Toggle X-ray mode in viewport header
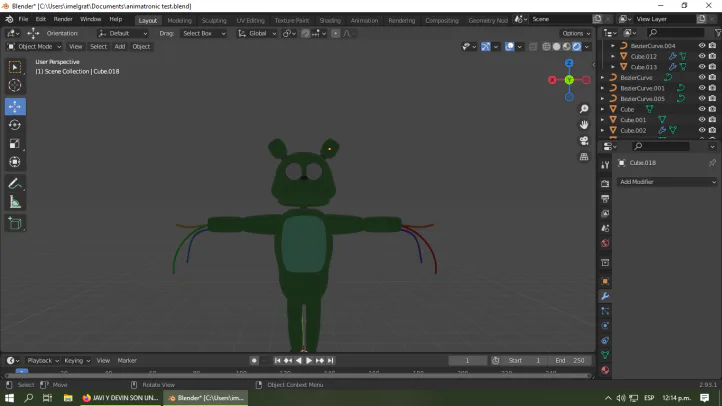This screenshot has width=722, height=406. tap(533, 46)
